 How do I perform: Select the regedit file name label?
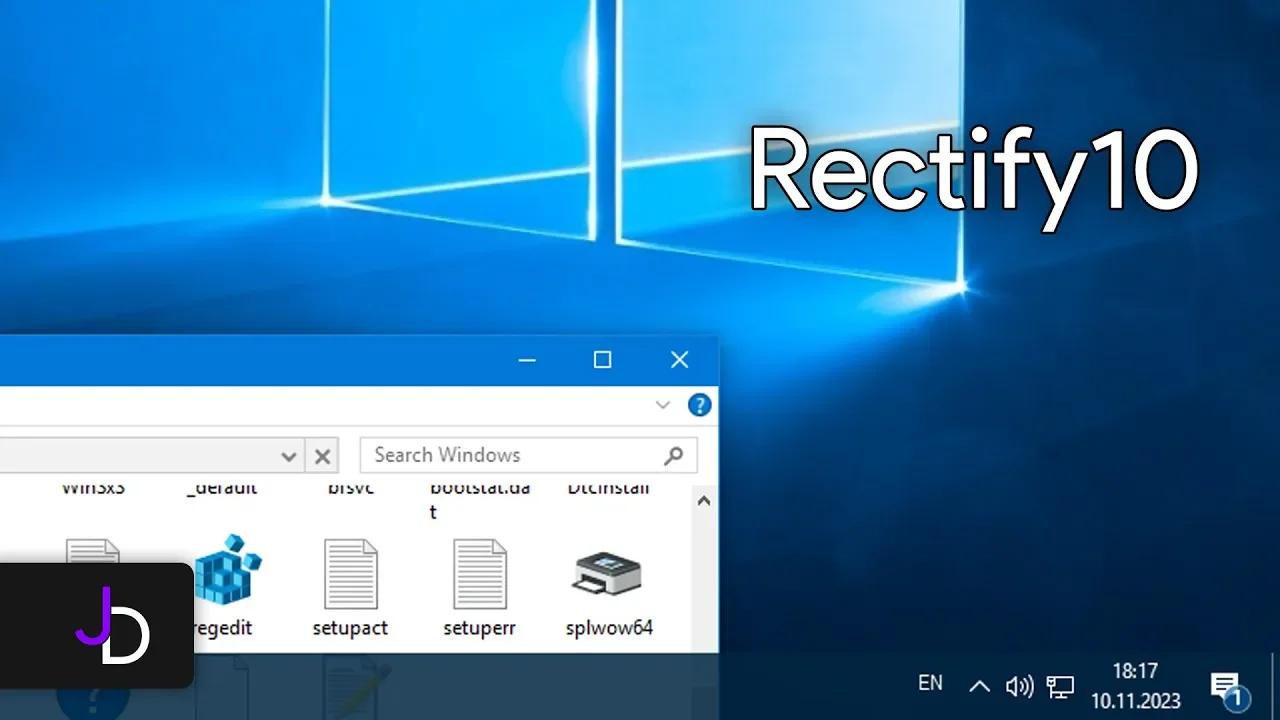[x=221, y=629]
